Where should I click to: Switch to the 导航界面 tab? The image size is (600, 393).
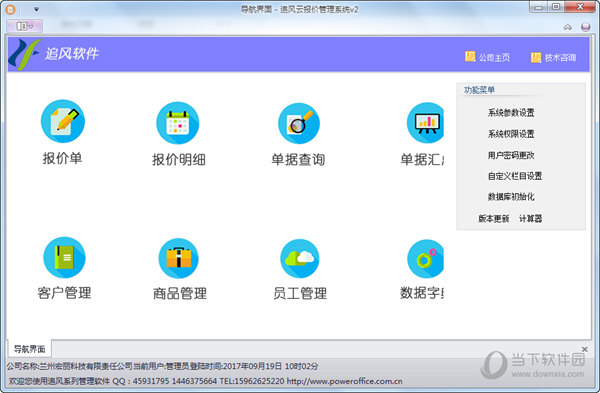29,349
